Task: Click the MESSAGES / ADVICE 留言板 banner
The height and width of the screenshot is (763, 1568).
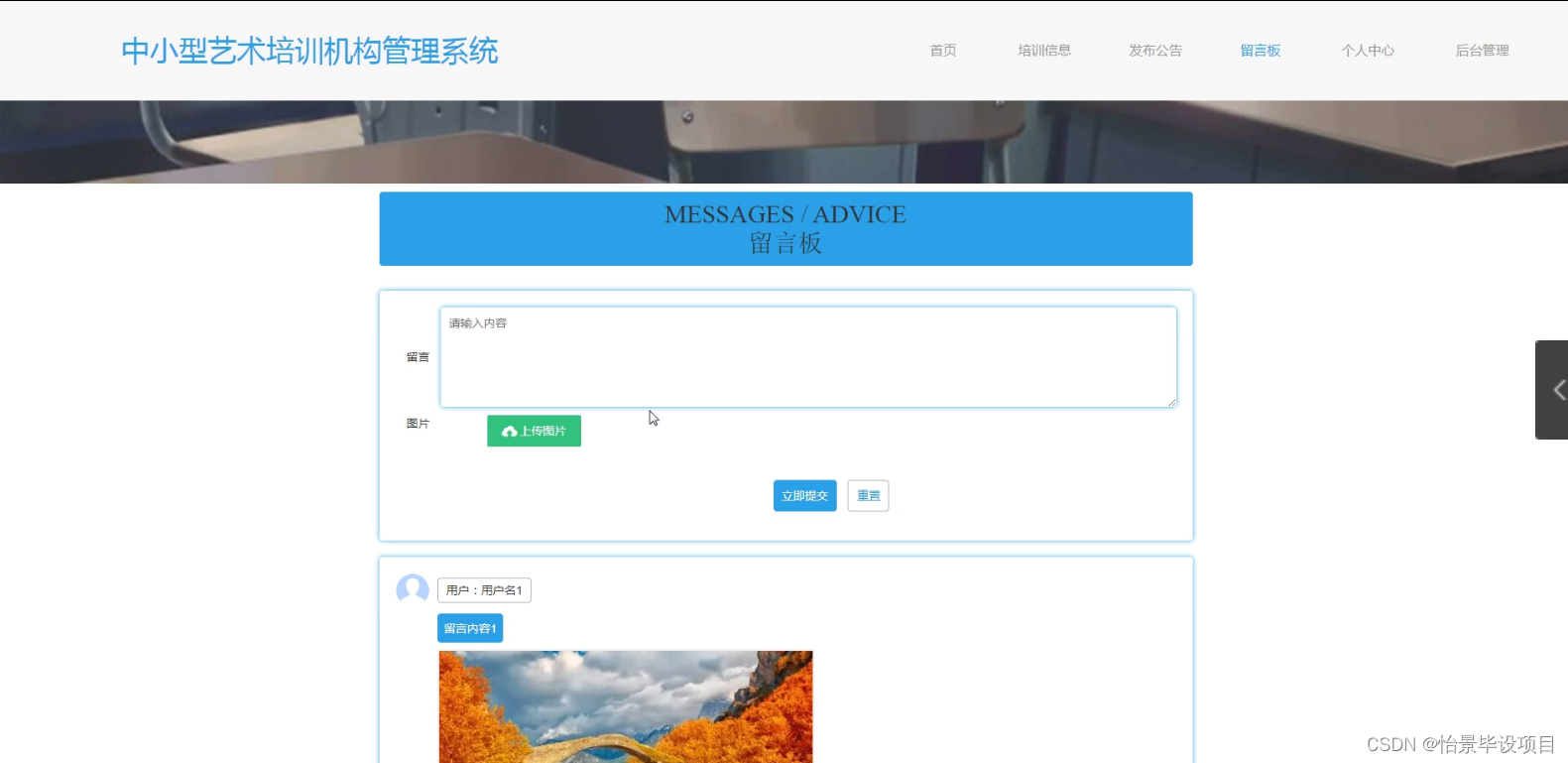Action: (785, 229)
